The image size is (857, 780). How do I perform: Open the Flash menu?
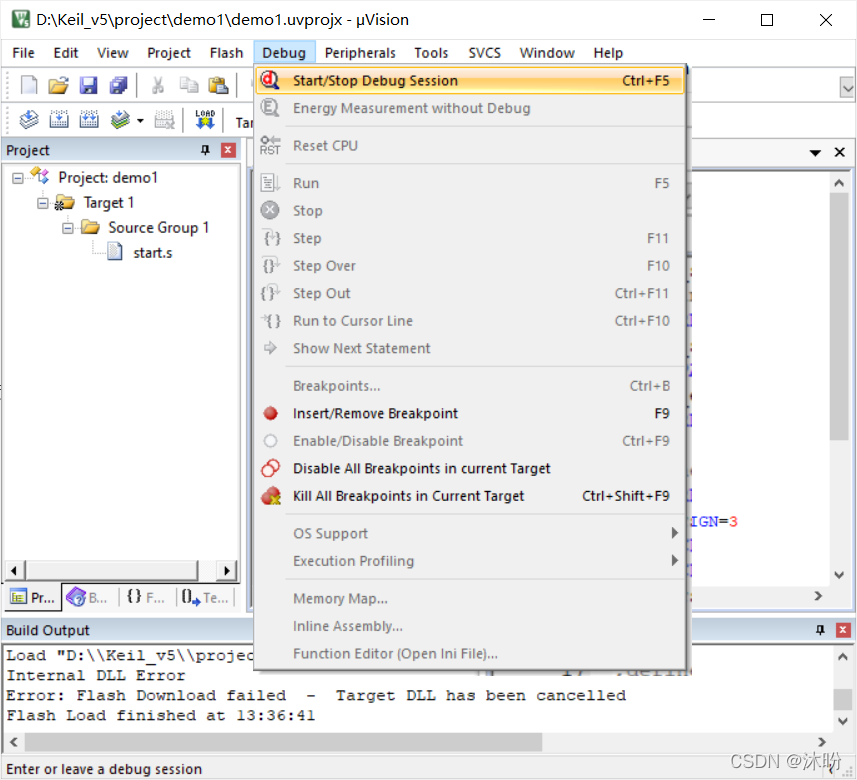[x=226, y=53]
